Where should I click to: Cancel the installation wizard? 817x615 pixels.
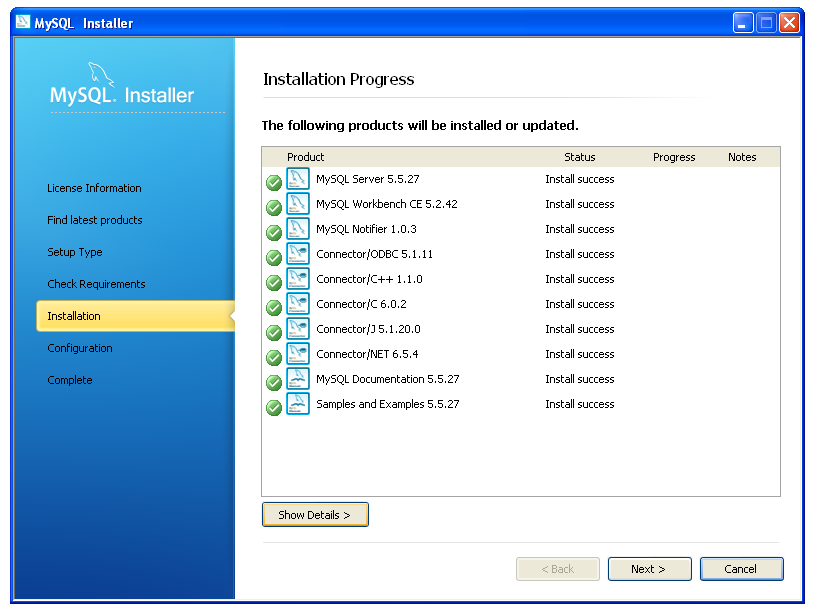coord(741,569)
